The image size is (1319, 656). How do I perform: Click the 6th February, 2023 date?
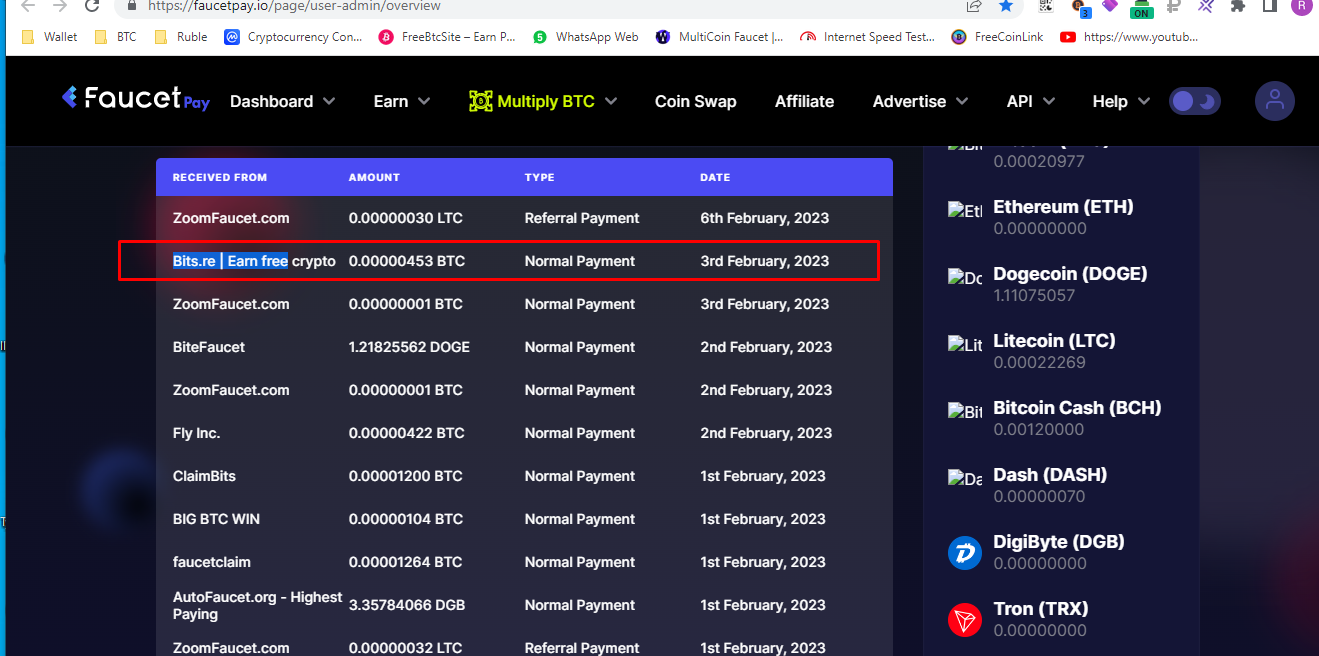click(765, 218)
